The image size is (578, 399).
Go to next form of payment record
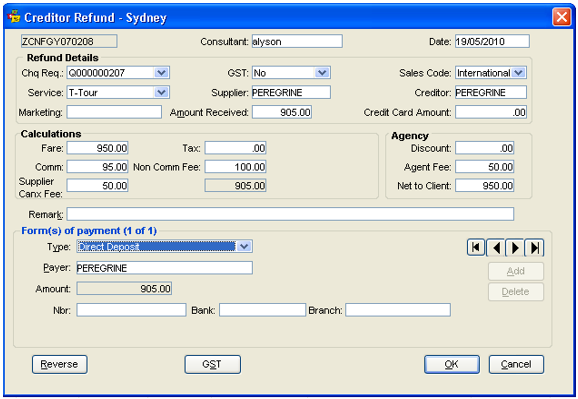(x=515, y=247)
